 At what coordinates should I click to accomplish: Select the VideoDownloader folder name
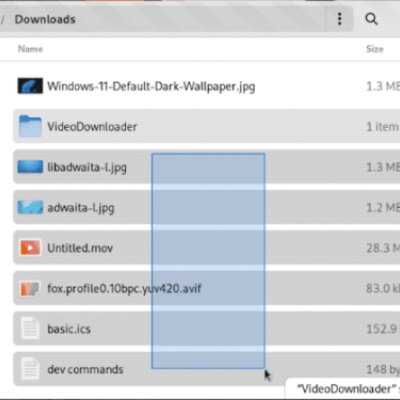[x=92, y=127]
